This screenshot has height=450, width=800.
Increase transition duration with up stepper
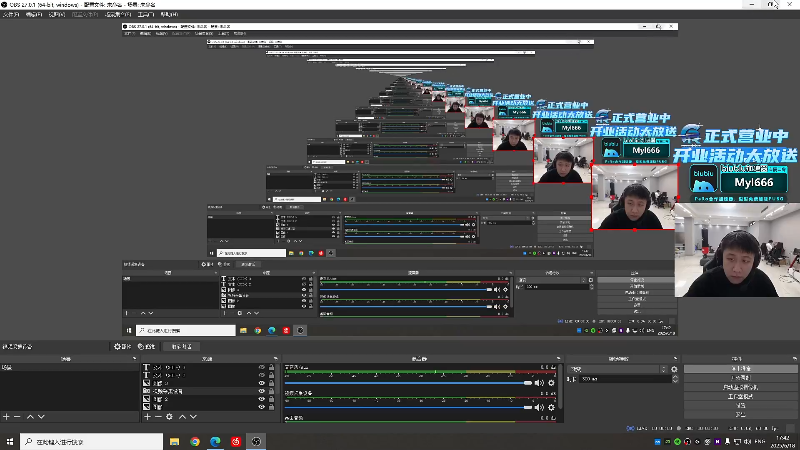click(x=675, y=377)
